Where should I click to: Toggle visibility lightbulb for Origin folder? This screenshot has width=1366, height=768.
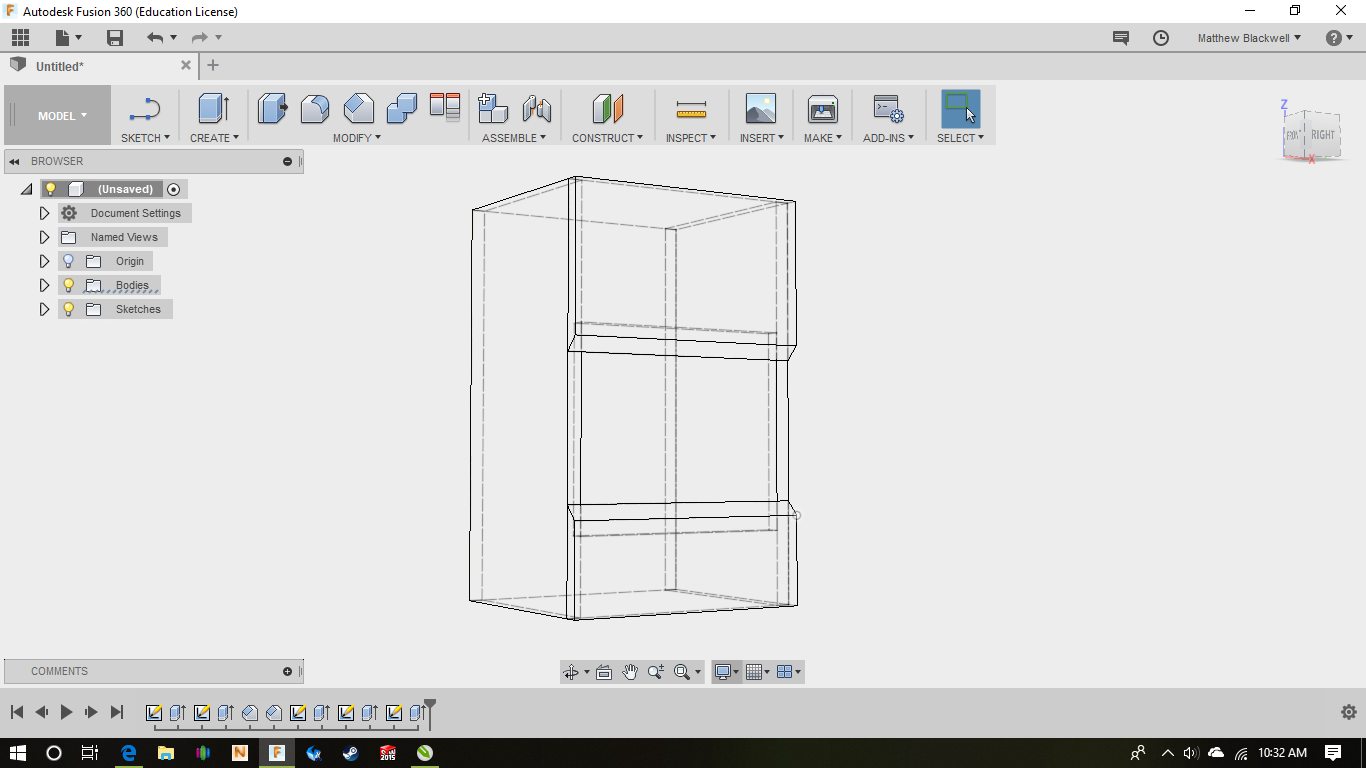[68, 261]
